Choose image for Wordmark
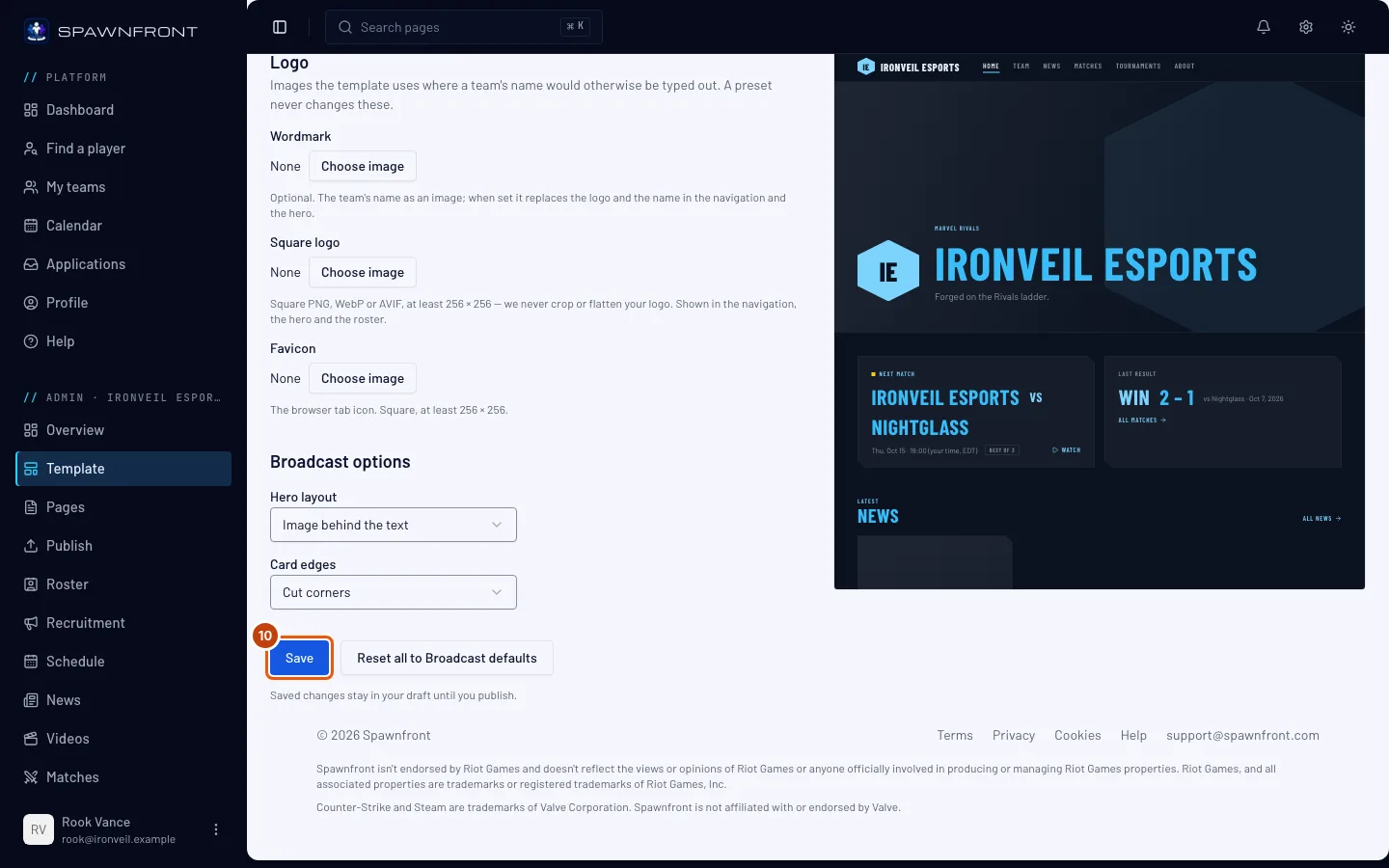 point(363,166)
